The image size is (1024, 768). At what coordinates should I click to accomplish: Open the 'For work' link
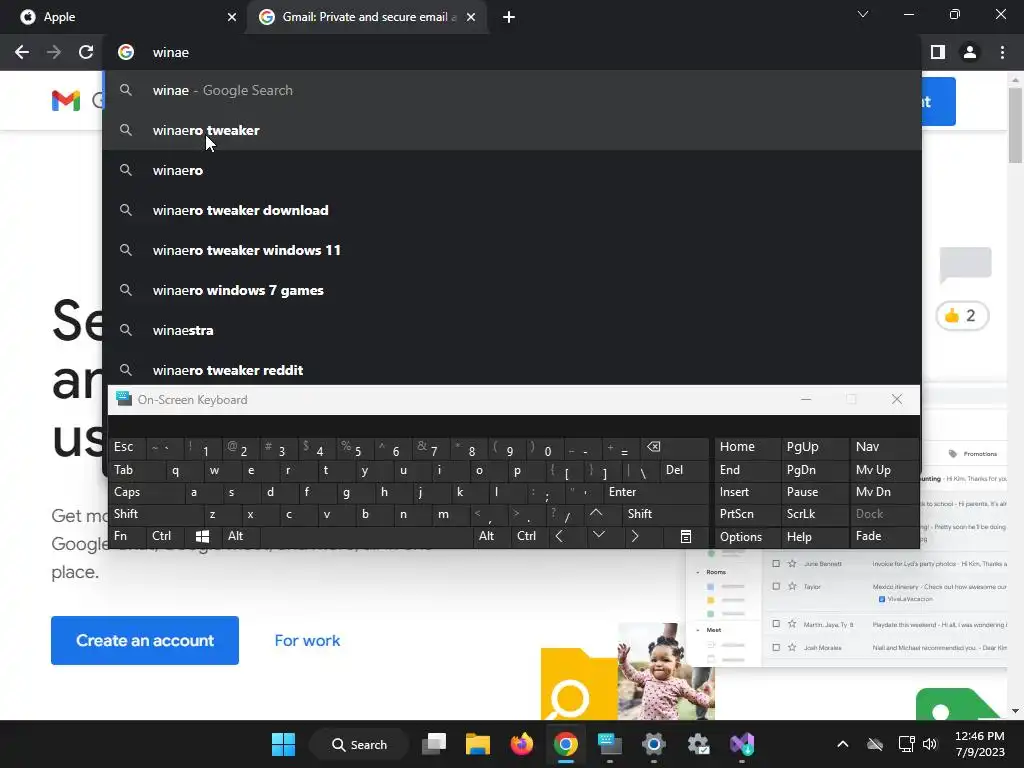(307, 641)
